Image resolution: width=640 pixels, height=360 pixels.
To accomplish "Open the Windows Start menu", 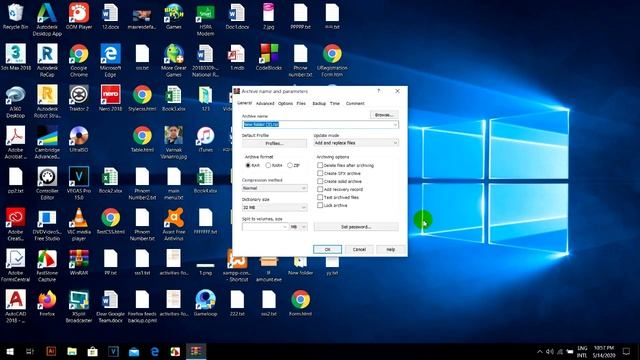I will click(10, 351).
